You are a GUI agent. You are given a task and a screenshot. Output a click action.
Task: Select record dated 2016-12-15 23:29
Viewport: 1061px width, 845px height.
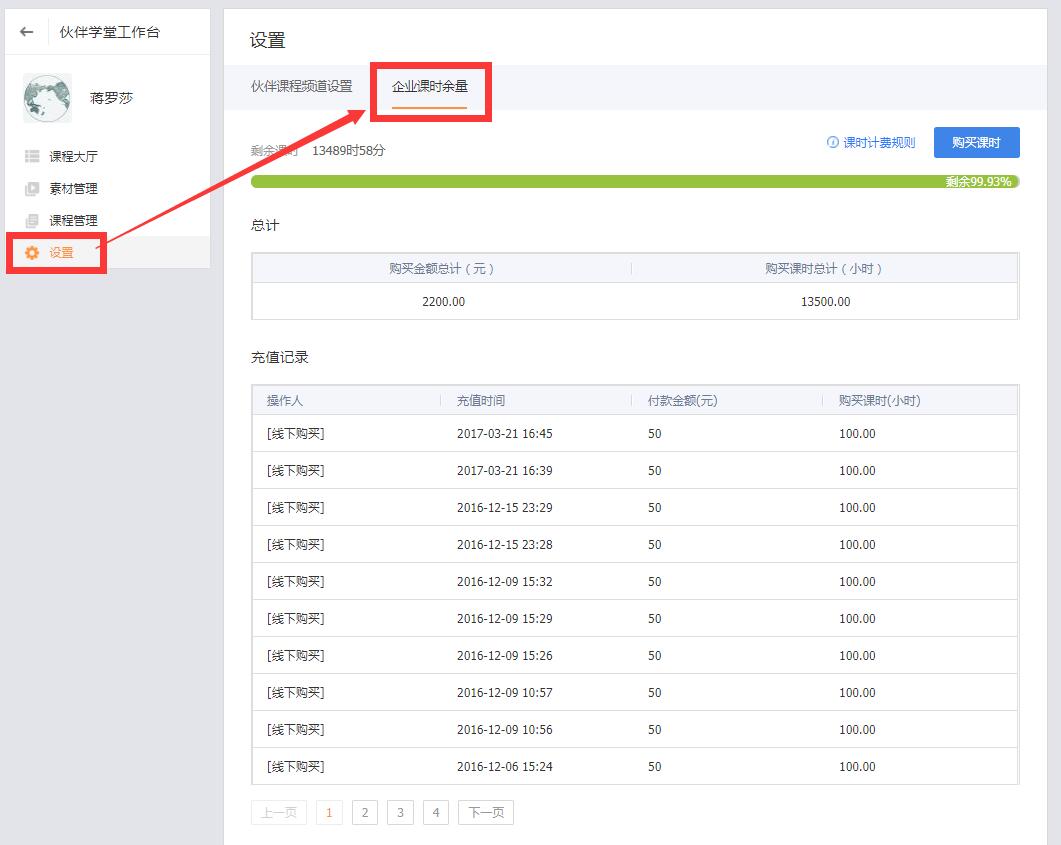point(635,507)
